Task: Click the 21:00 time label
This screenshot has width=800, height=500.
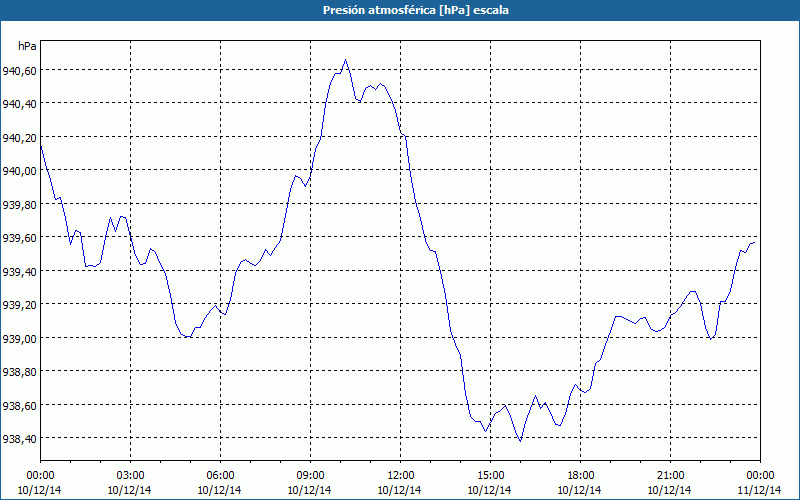Action: click(x=670, y=476)
